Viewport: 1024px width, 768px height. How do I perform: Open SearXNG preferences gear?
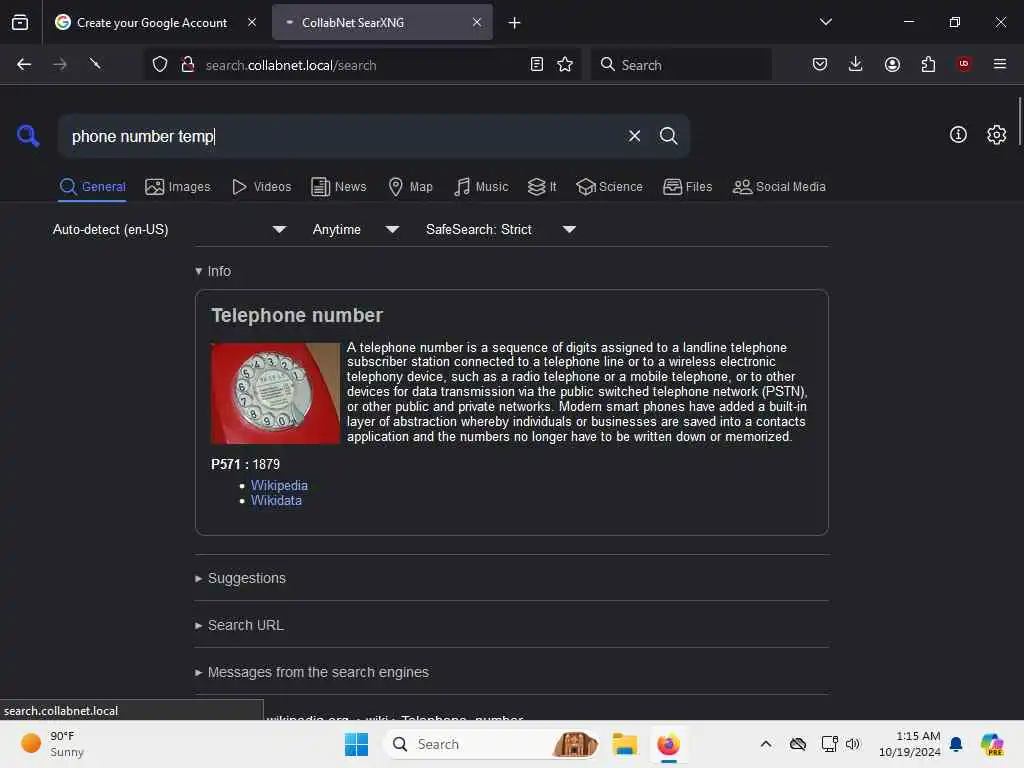(x=996, y=135)
